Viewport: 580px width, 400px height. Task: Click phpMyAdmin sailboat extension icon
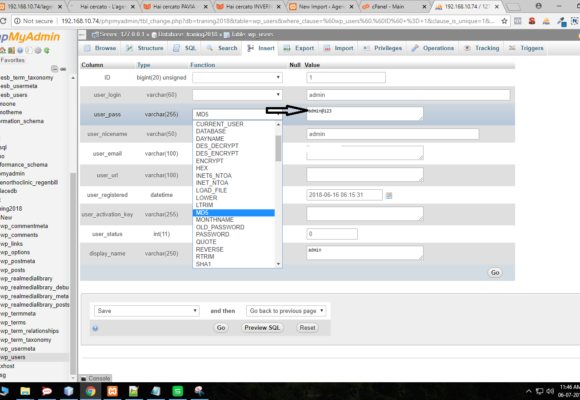546,21
